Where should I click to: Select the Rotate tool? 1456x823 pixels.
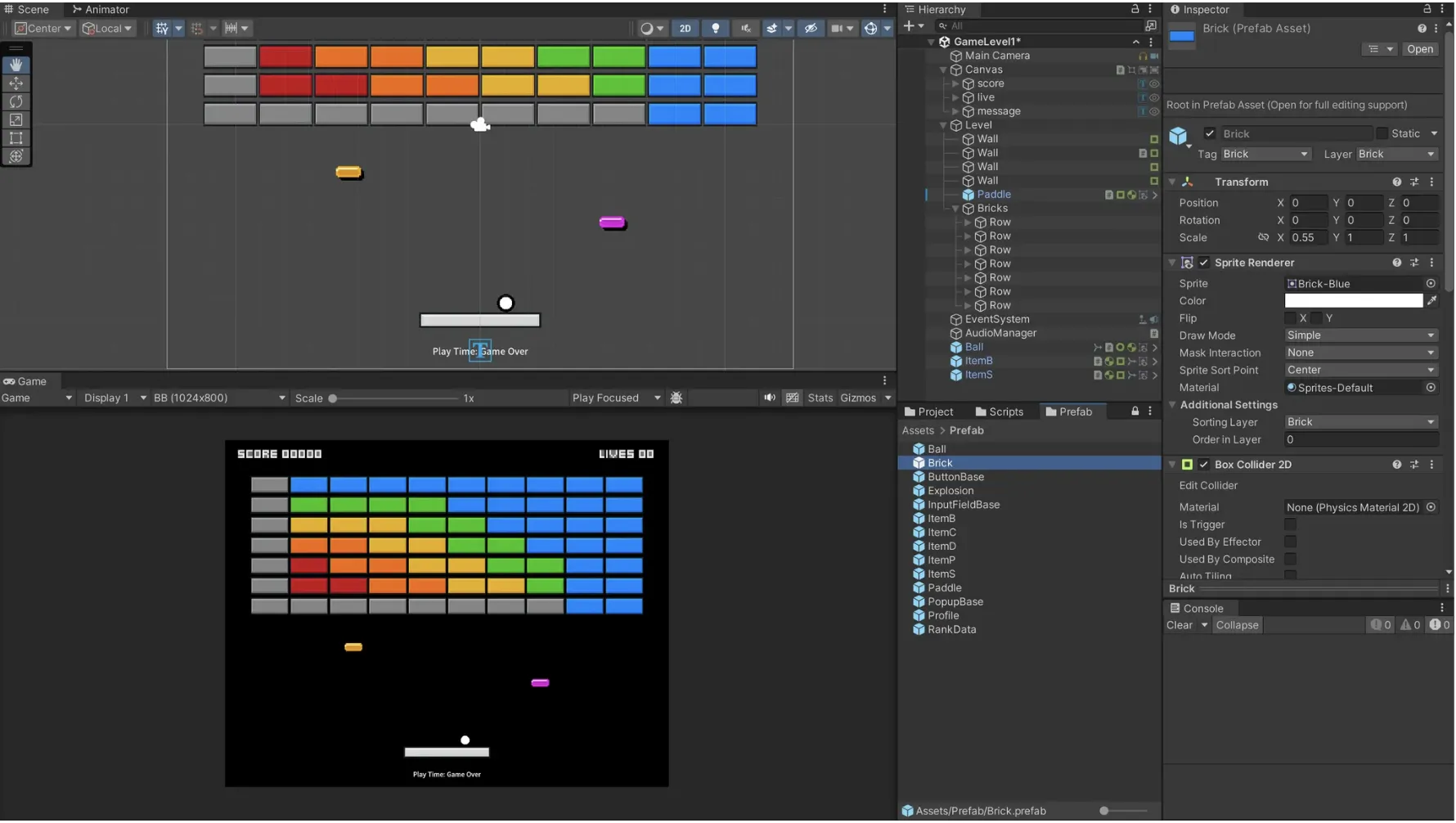[16, 101]
